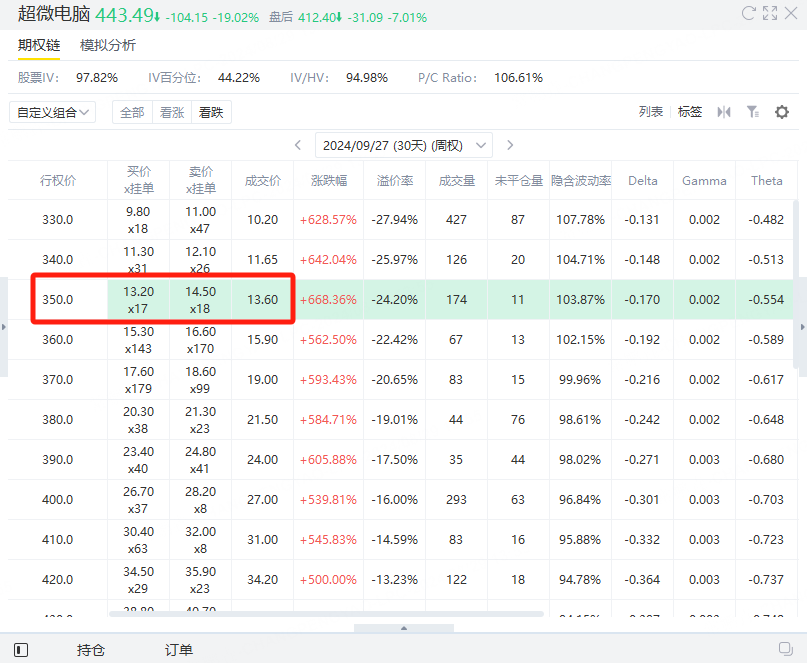Select the 看涨 calls filter
This screenshot has height=663, width=807.
[x=172, y=112]
